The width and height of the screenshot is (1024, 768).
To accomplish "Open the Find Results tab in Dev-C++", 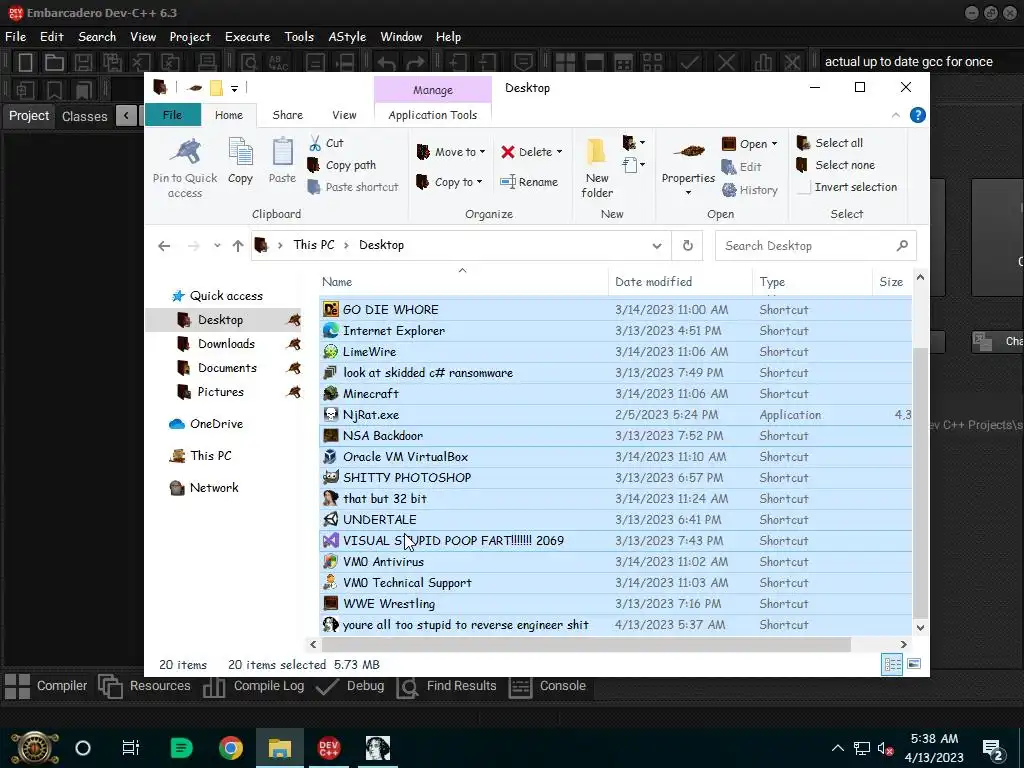I will [x=447, y=686].
